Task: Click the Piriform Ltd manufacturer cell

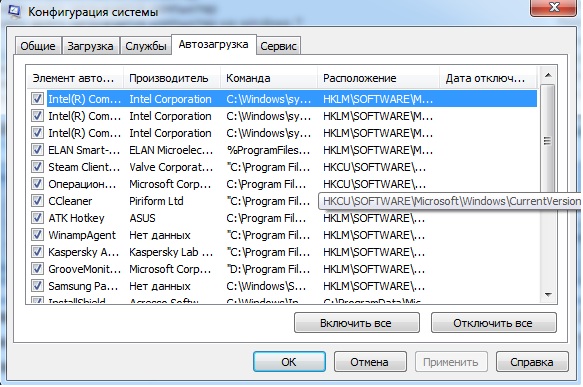Action: point(156,201)
